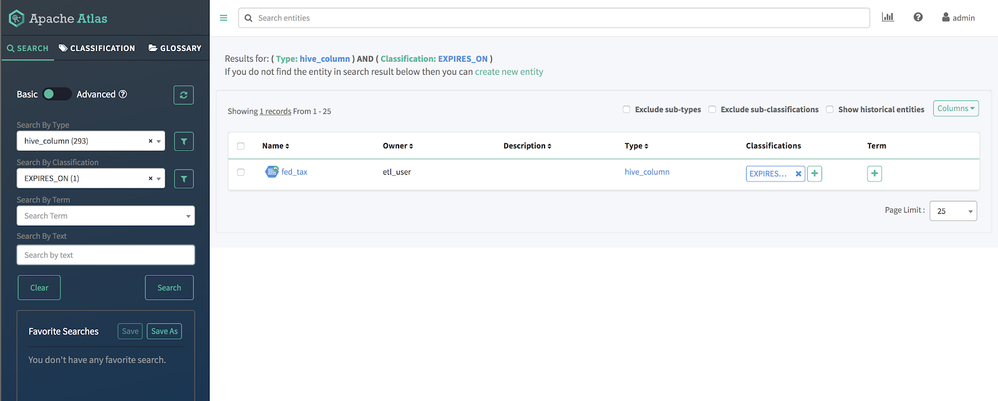Screen dimensions: 998x401
Task: Add a classification with the plus icon
Action: [815, 173]
